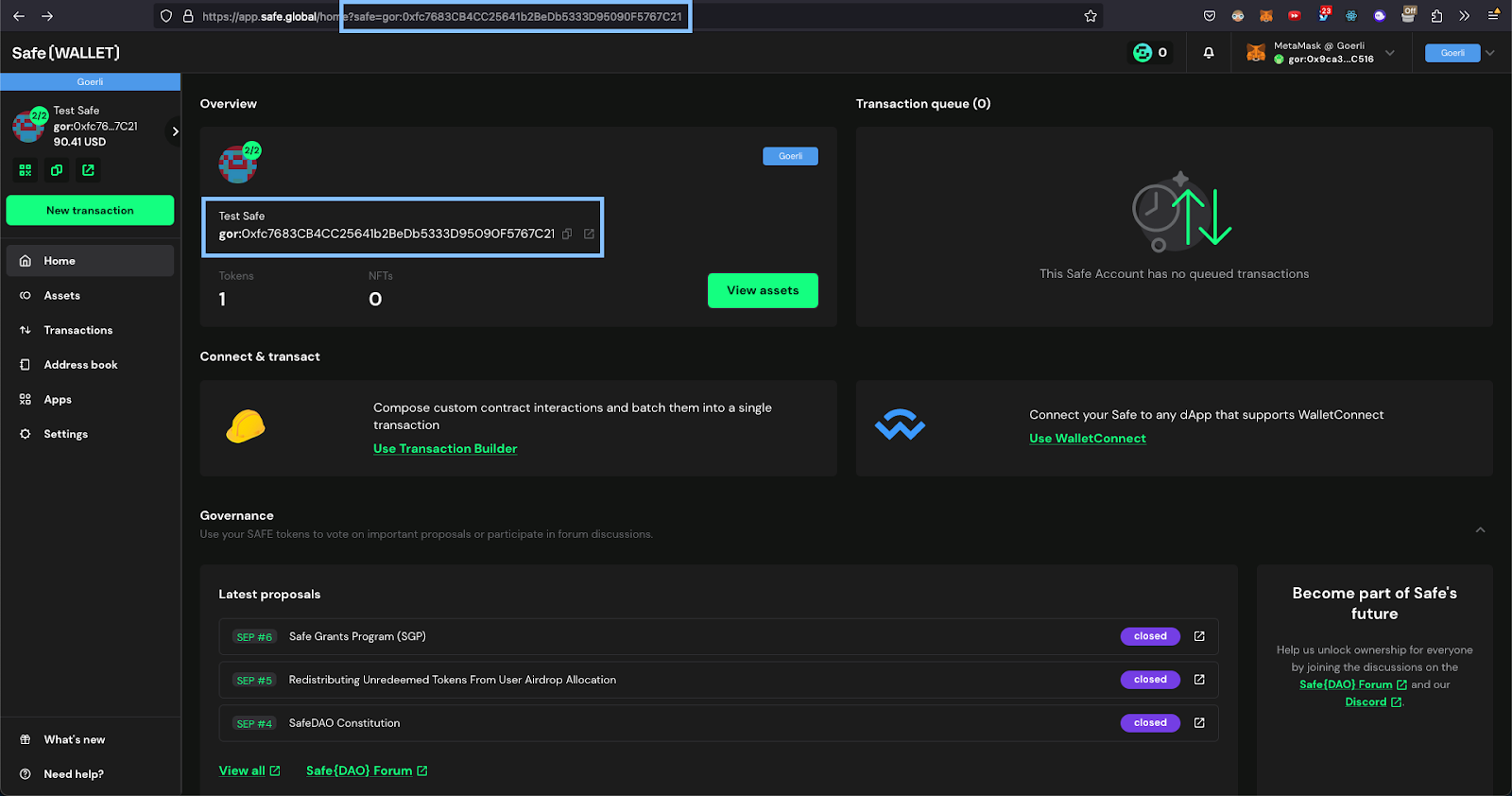Viewport: 1512px width, 796px height.
Task: Click the red fast-forward extension icon
Action: [x=1295, y=16]
